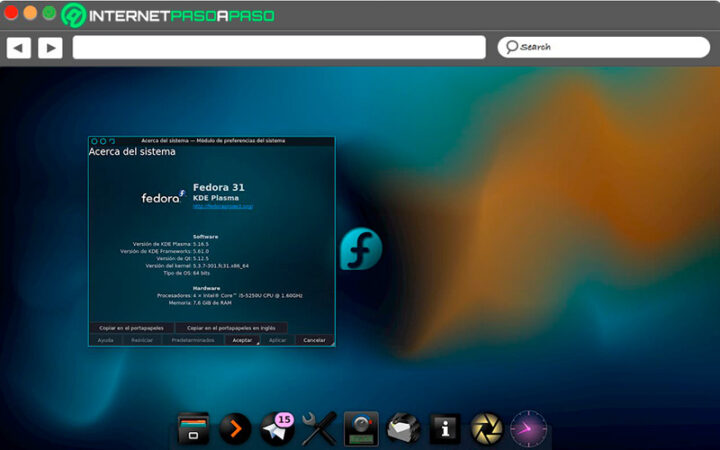Click the red close circle of the outer frame
Viewport: 720px width, 450px height.
11,12
